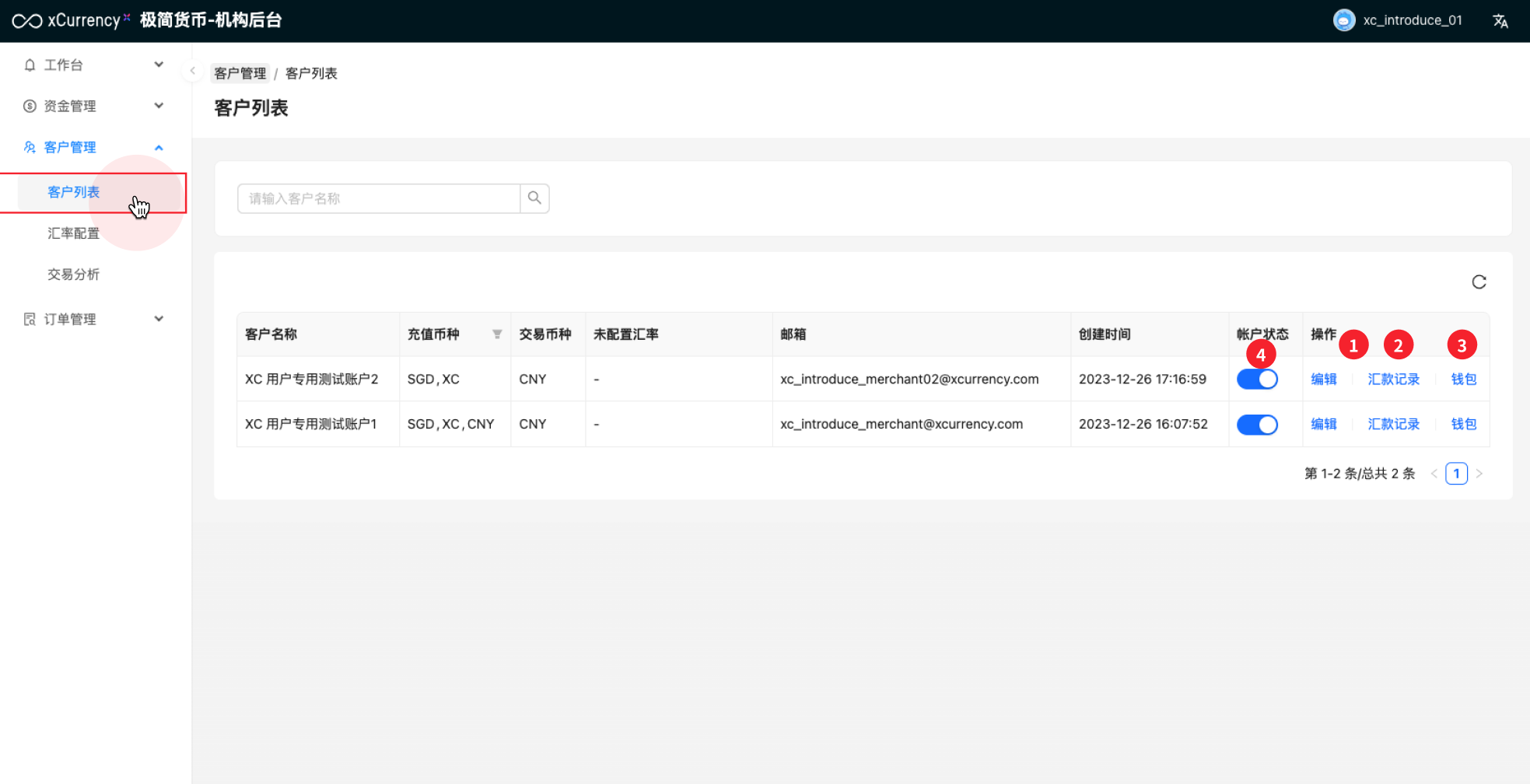The height and width of the screenshot is (784, 1530).
Task: Open the 交易分析 menu item
Action: pos(73,275)
